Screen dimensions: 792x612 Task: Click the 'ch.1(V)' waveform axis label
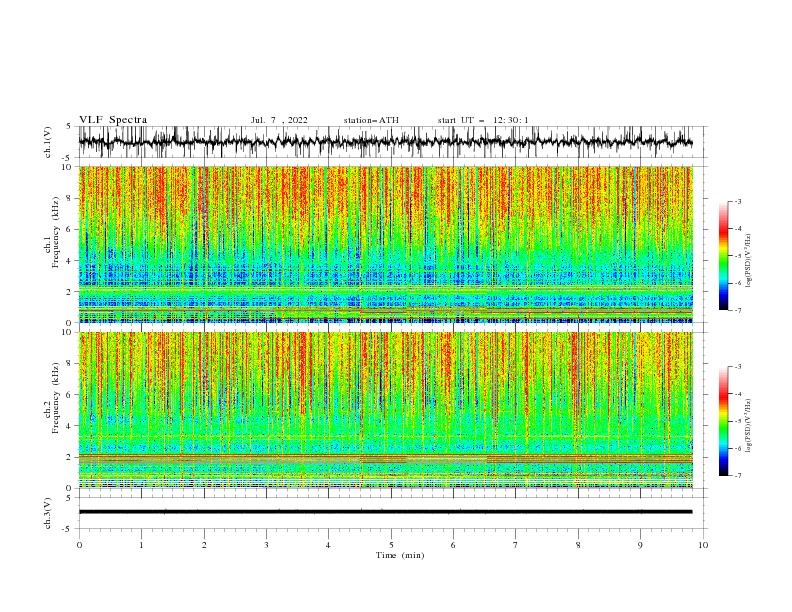(x=48, y=142)
